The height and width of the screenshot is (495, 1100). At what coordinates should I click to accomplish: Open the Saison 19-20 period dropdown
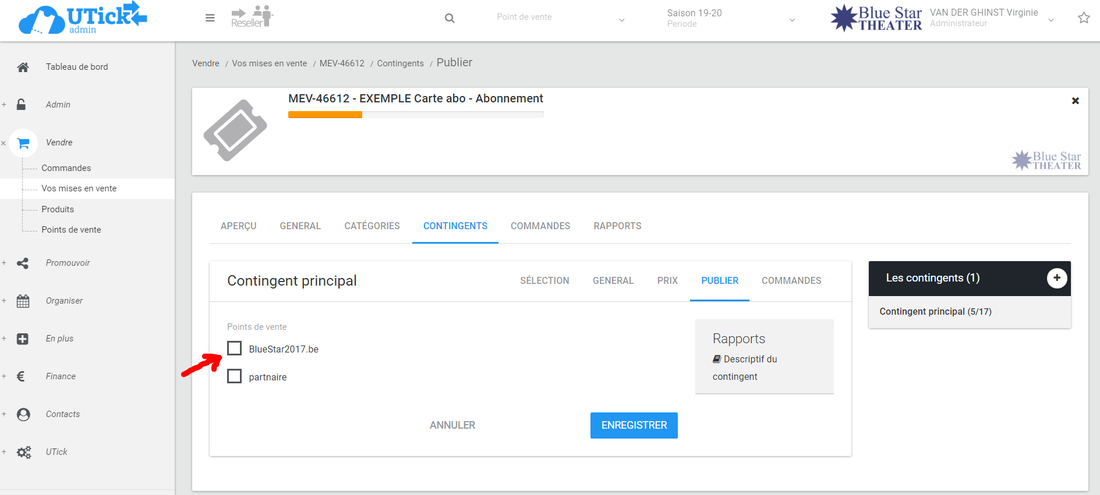[730, 18]
